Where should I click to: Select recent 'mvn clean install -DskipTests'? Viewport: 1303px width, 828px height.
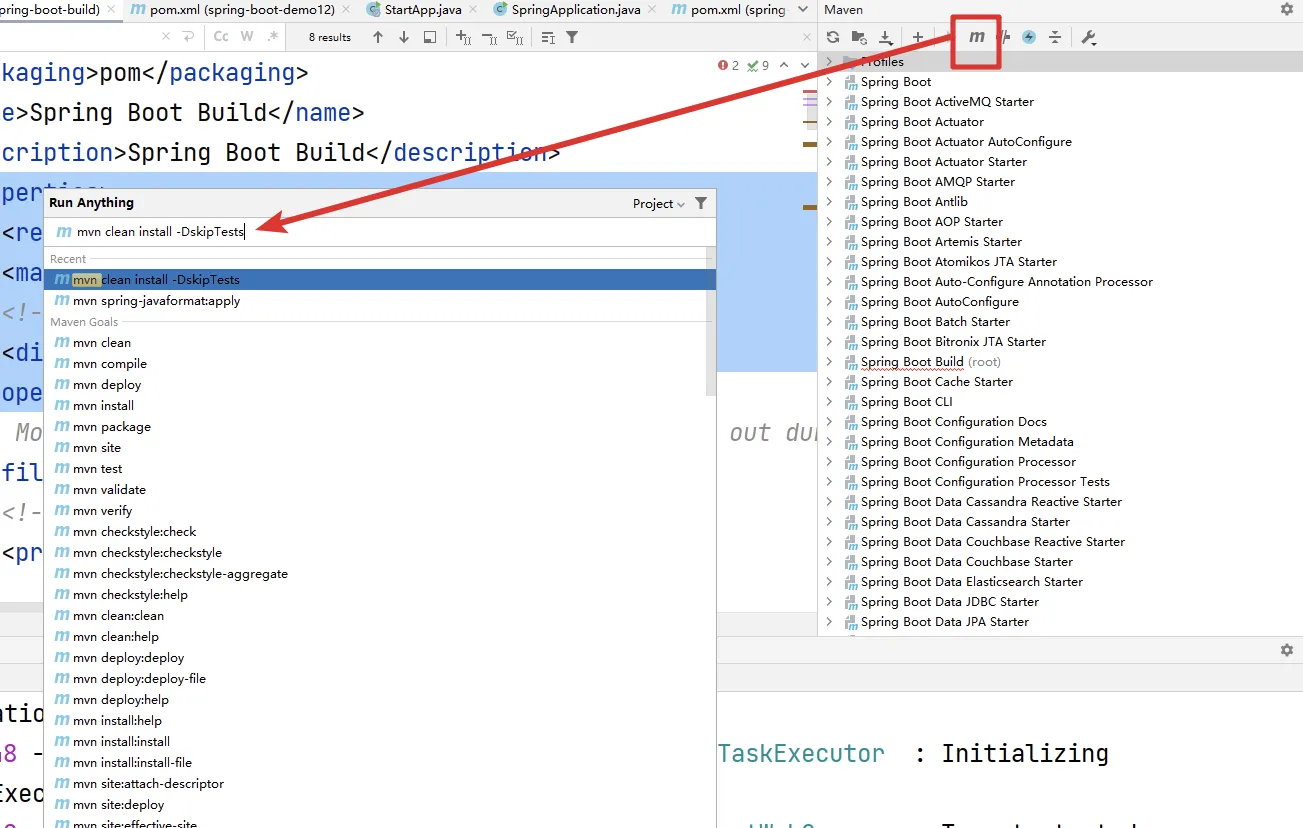click(x=380, y=280)
